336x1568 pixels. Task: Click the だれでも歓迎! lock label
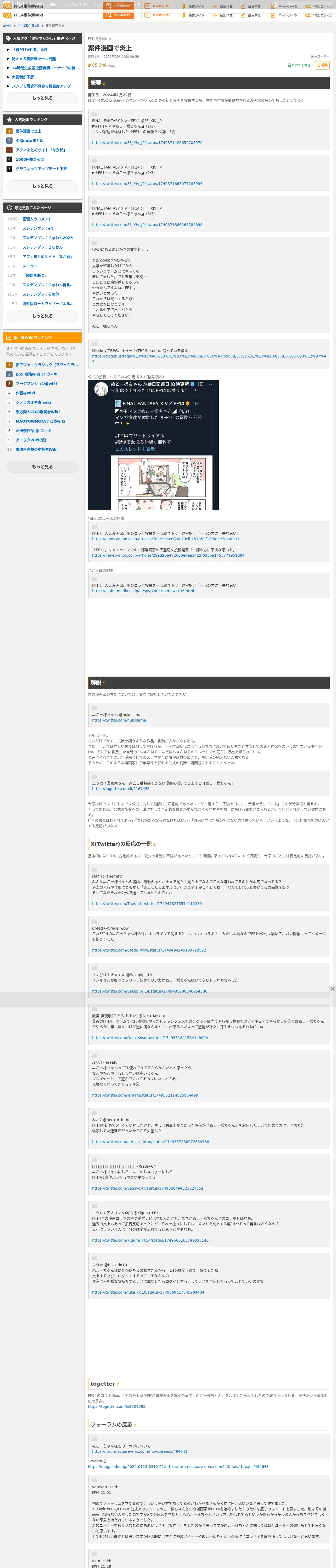300,65
